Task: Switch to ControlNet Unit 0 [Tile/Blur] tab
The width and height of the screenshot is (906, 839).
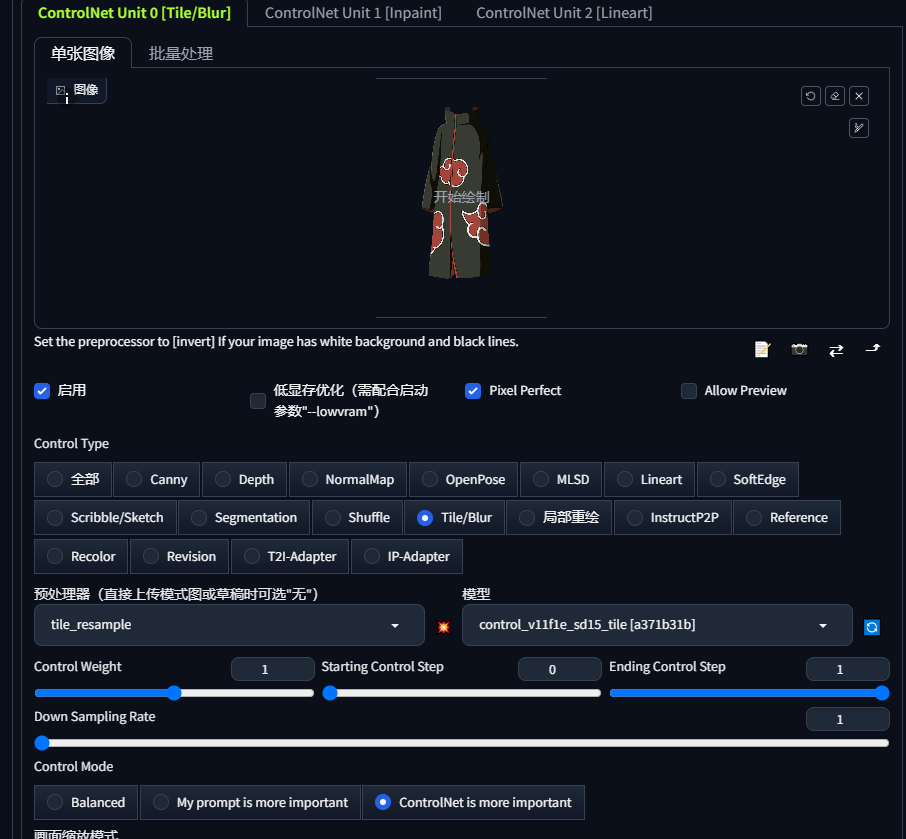Action: (x=134, y=13)
